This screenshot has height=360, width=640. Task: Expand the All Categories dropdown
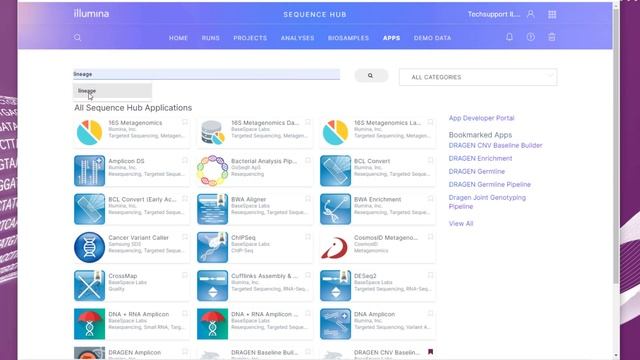[478, 77]
